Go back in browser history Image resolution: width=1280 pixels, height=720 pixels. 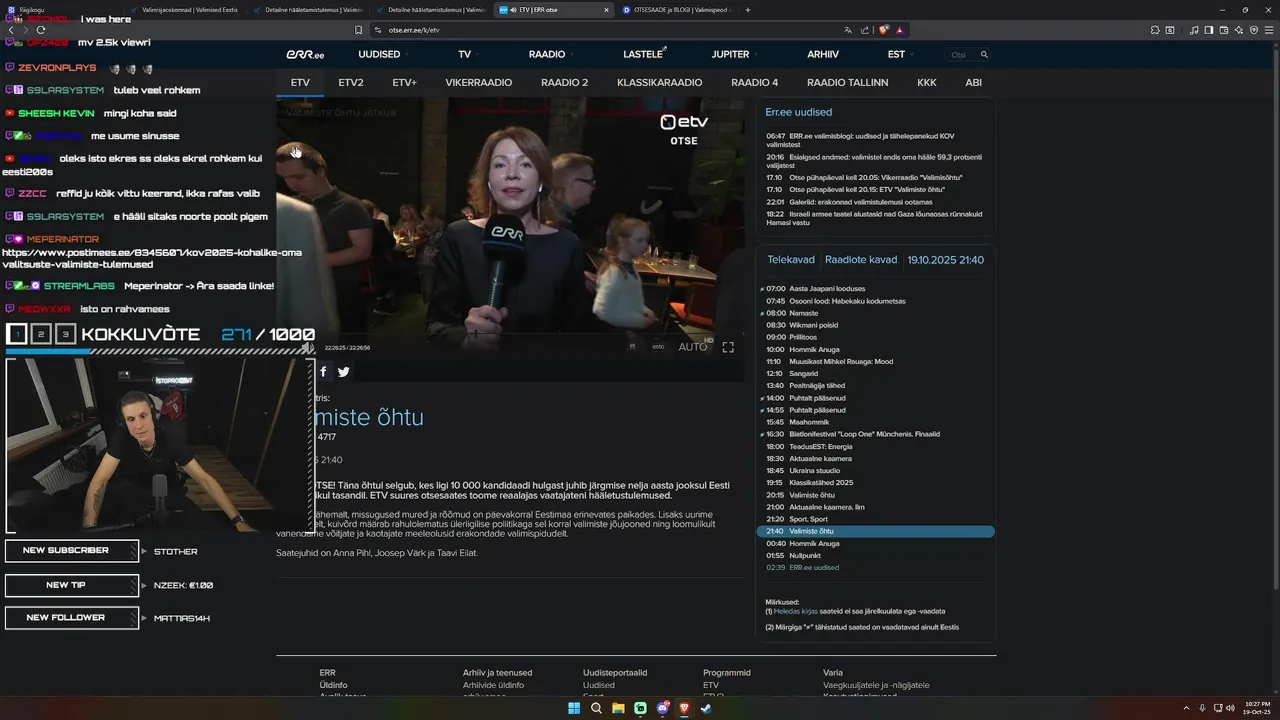point(11,30)
